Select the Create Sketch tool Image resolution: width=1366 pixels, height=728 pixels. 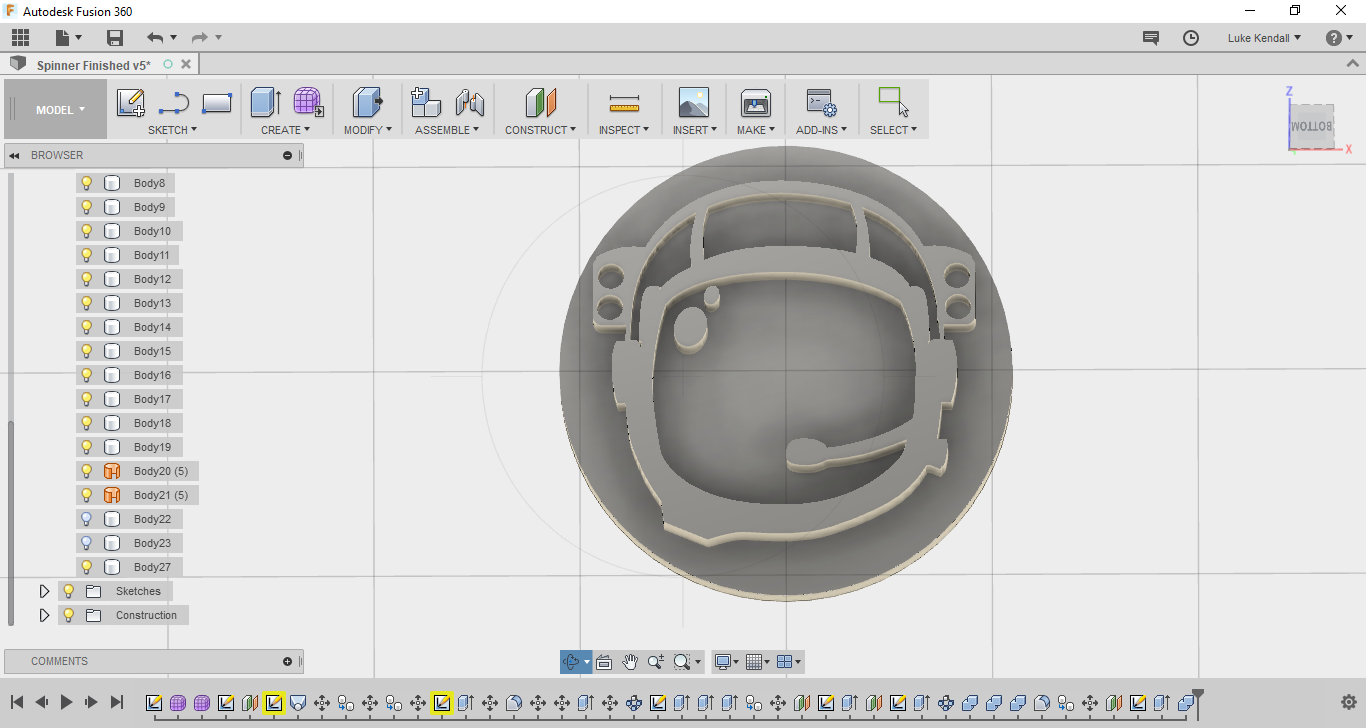click(131, 102)
